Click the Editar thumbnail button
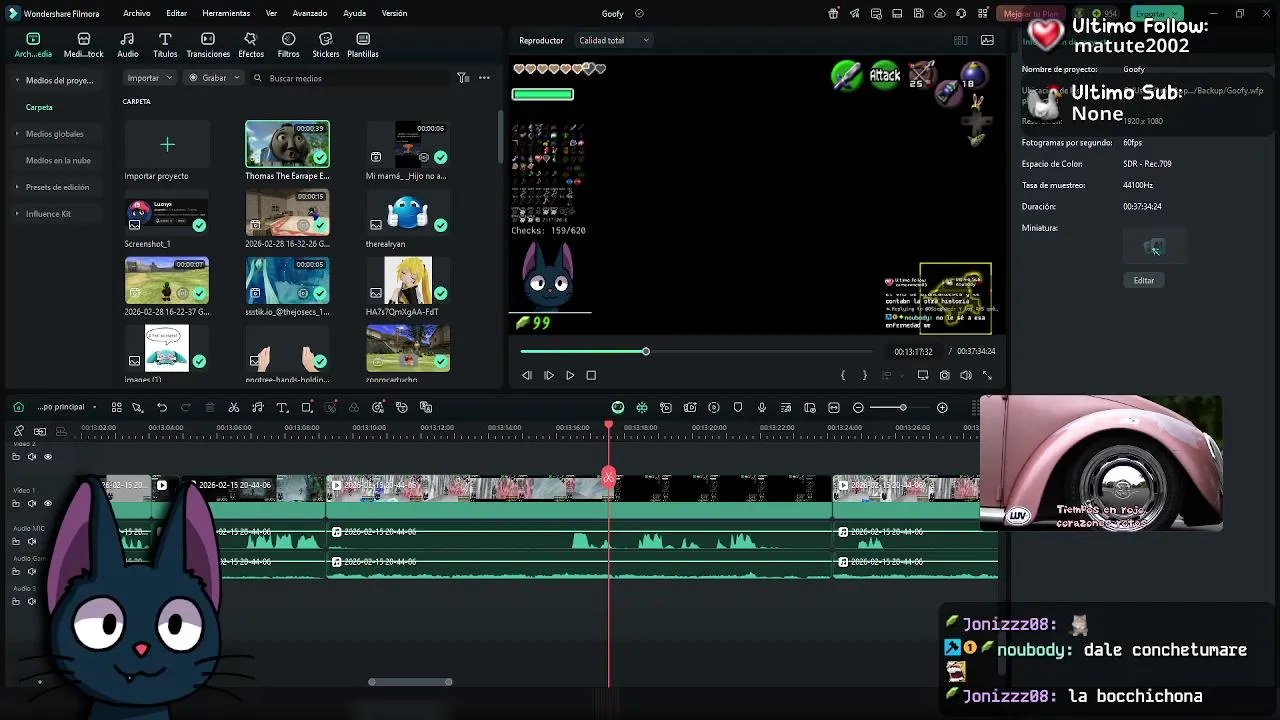The width and height of the screenshot is (1280, 720). [x=1144, y=281]
